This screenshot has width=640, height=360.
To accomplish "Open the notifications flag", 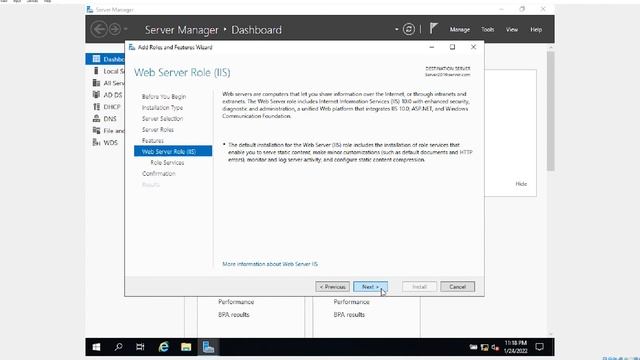I will point(433,29).
